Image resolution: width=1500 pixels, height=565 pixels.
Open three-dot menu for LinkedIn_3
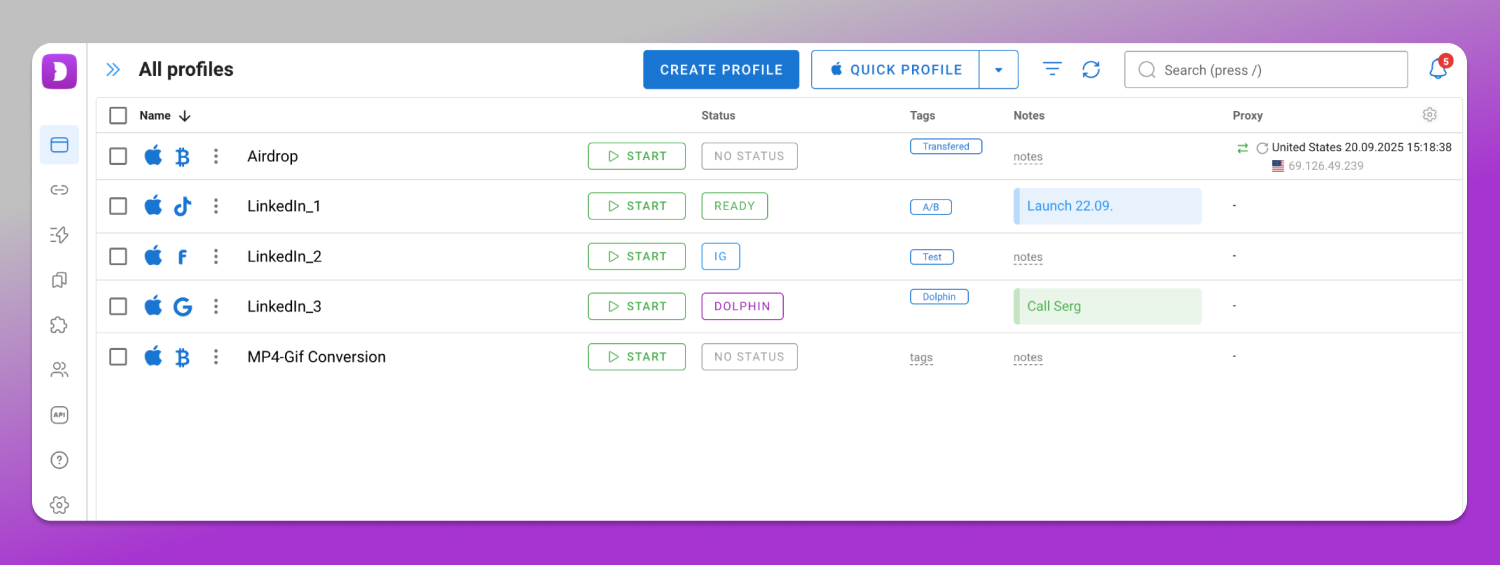click(x=216, y=306)
